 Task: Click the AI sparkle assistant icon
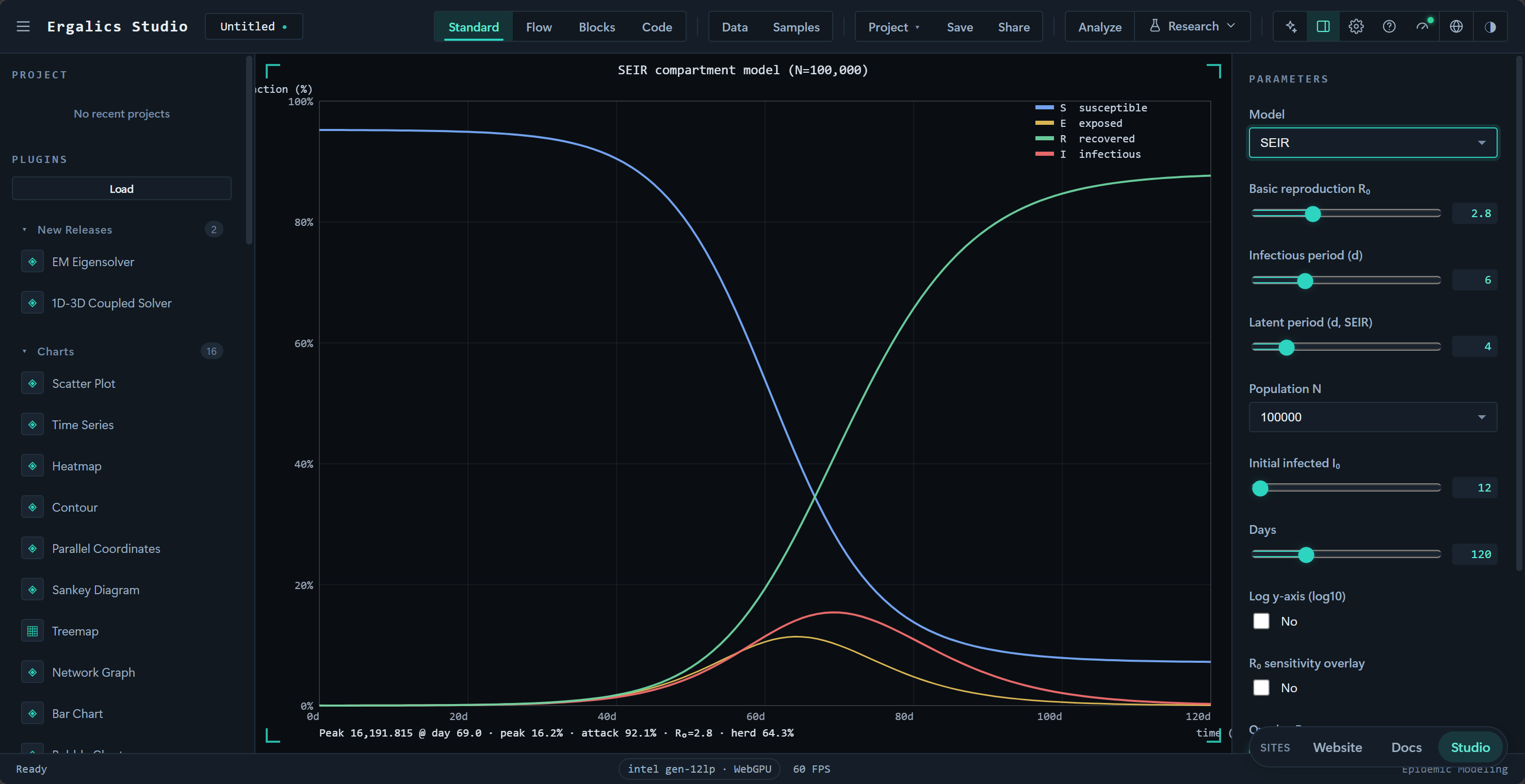click(1291, 27)
